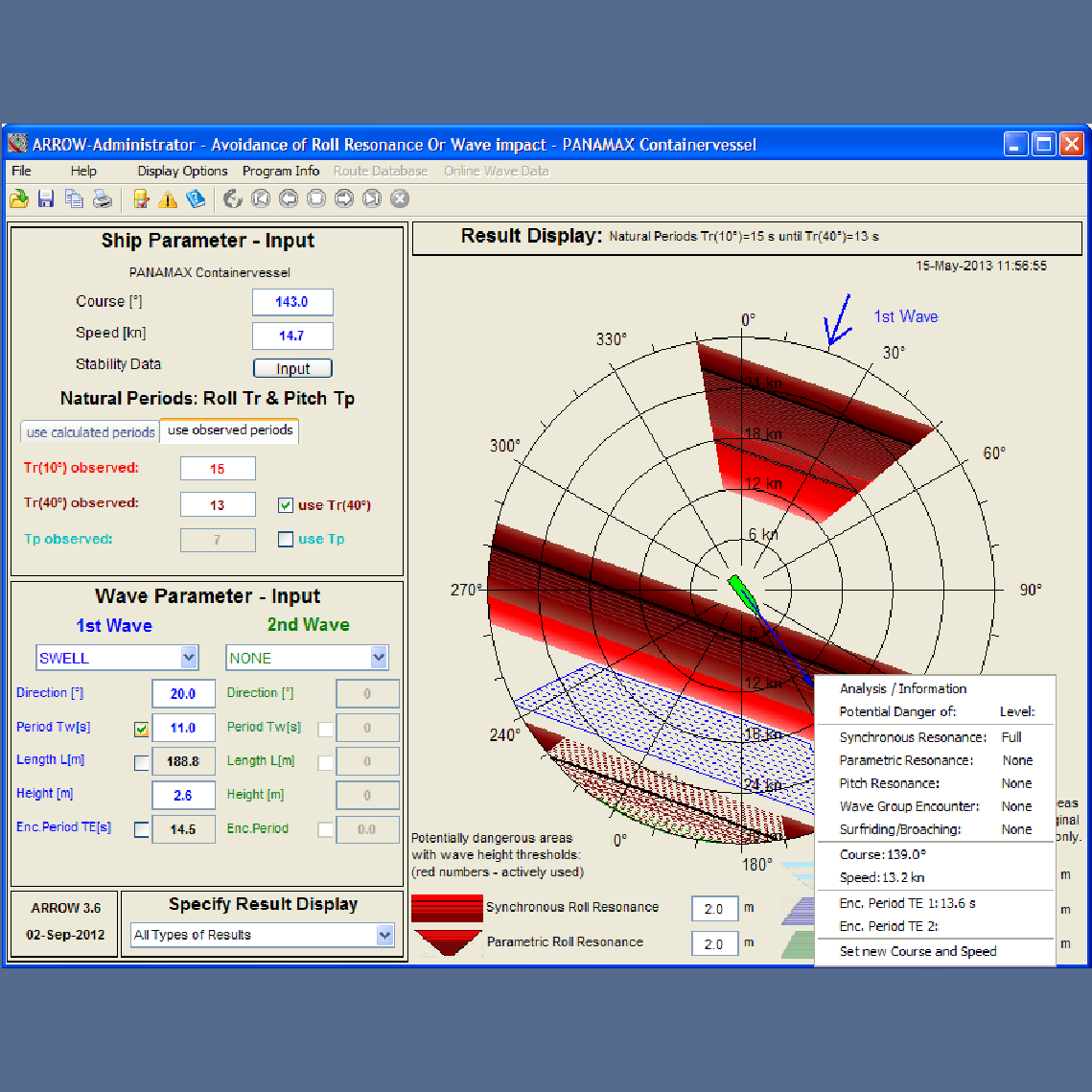Uncheck the 'use Tr(40°)' checkbox

(x=286, y=505)
